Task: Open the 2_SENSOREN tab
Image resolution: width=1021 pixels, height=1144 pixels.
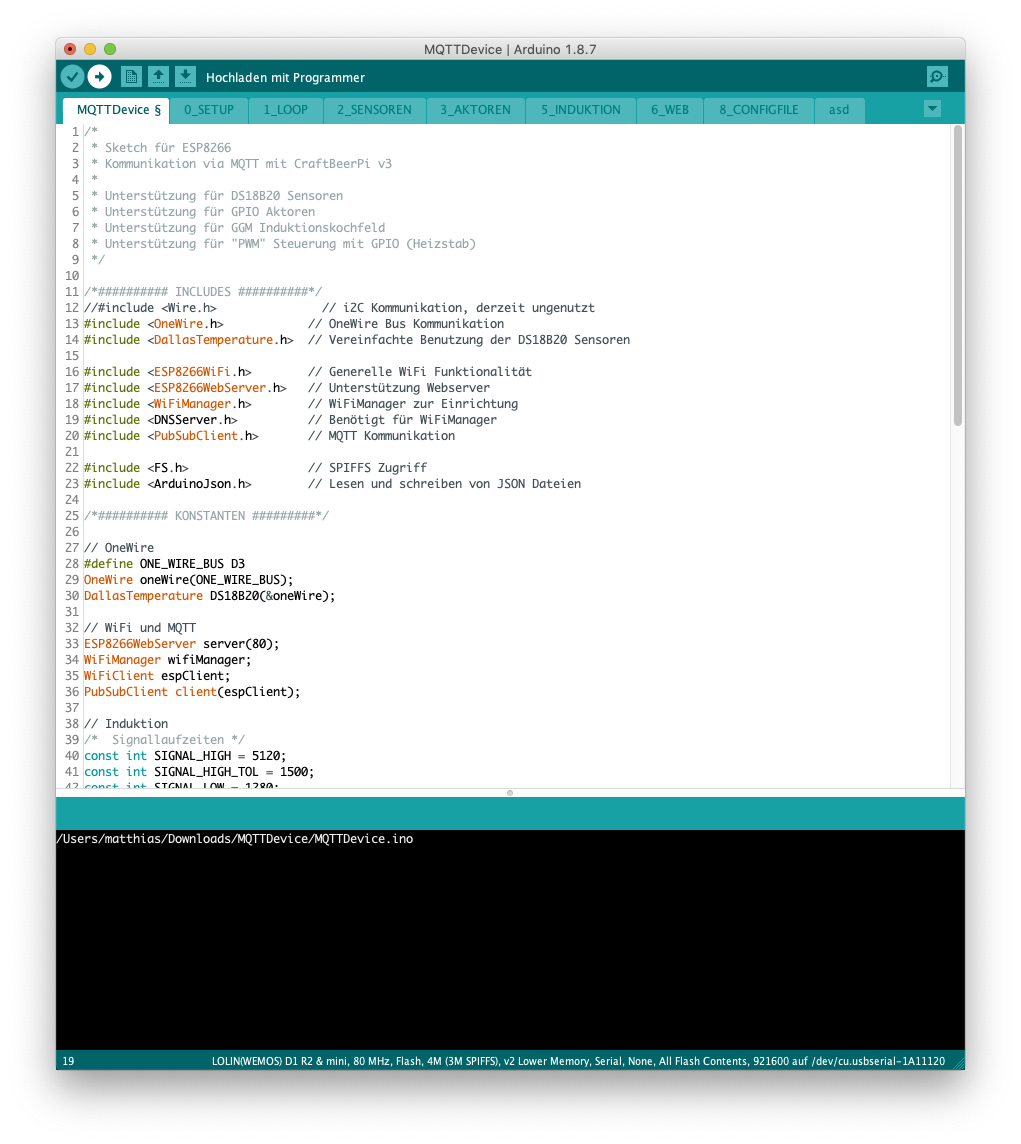Action: coord(374,110)
